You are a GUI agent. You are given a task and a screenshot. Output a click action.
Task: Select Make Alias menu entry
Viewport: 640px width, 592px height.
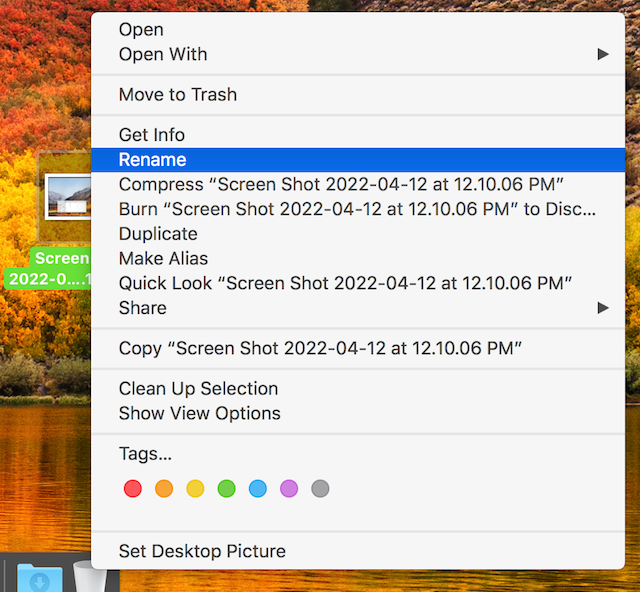tap(163, 259)
